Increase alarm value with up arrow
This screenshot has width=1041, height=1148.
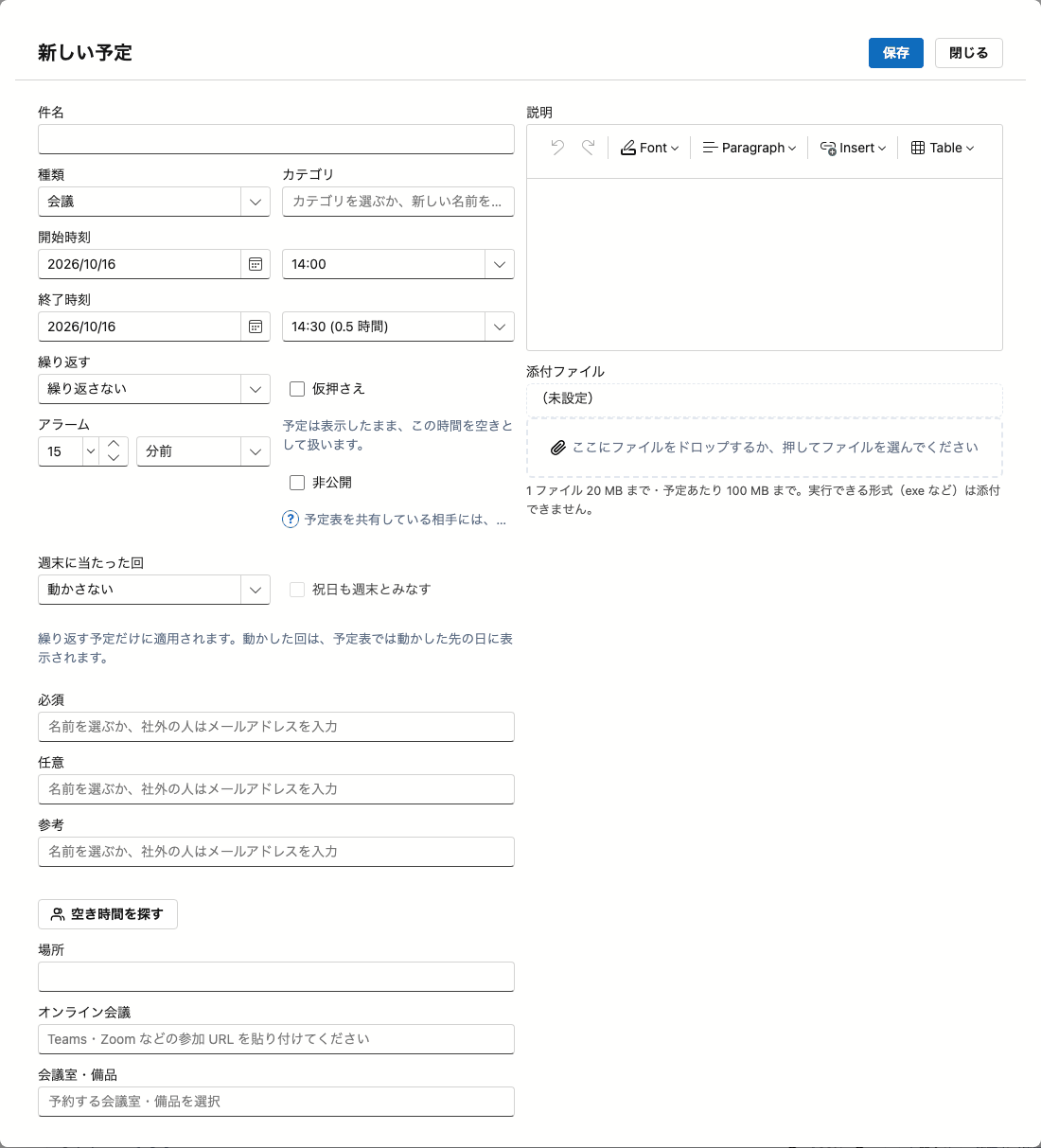[x=114, y=444]
